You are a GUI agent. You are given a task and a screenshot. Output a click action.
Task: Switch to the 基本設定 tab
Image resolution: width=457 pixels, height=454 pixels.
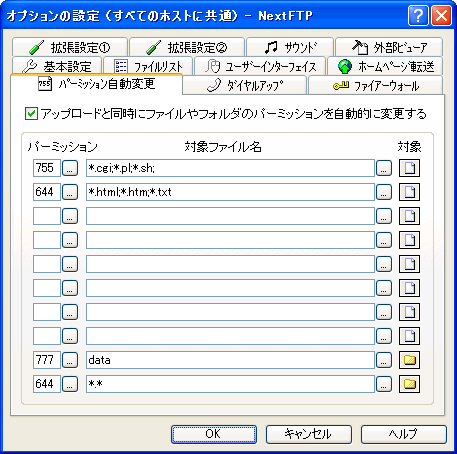pos(57,66)
